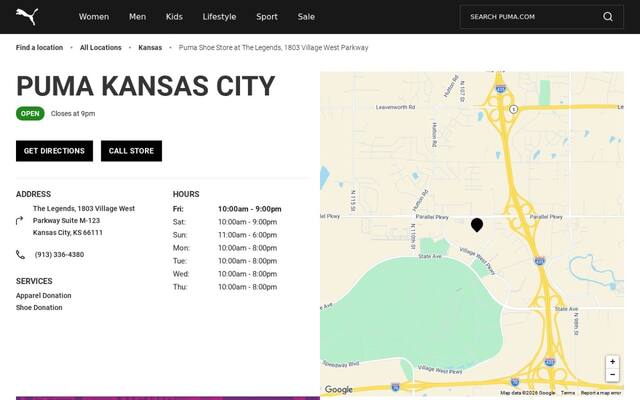The image size is (640, 400).
Task: Open the Men menu
Action: click(x=138, y=17)
